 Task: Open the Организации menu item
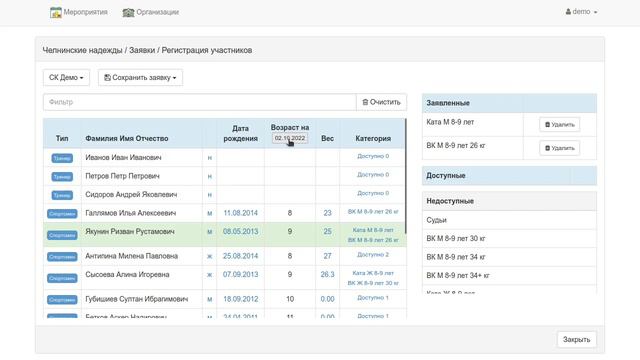pyautogui.click(x=151, y=12)
